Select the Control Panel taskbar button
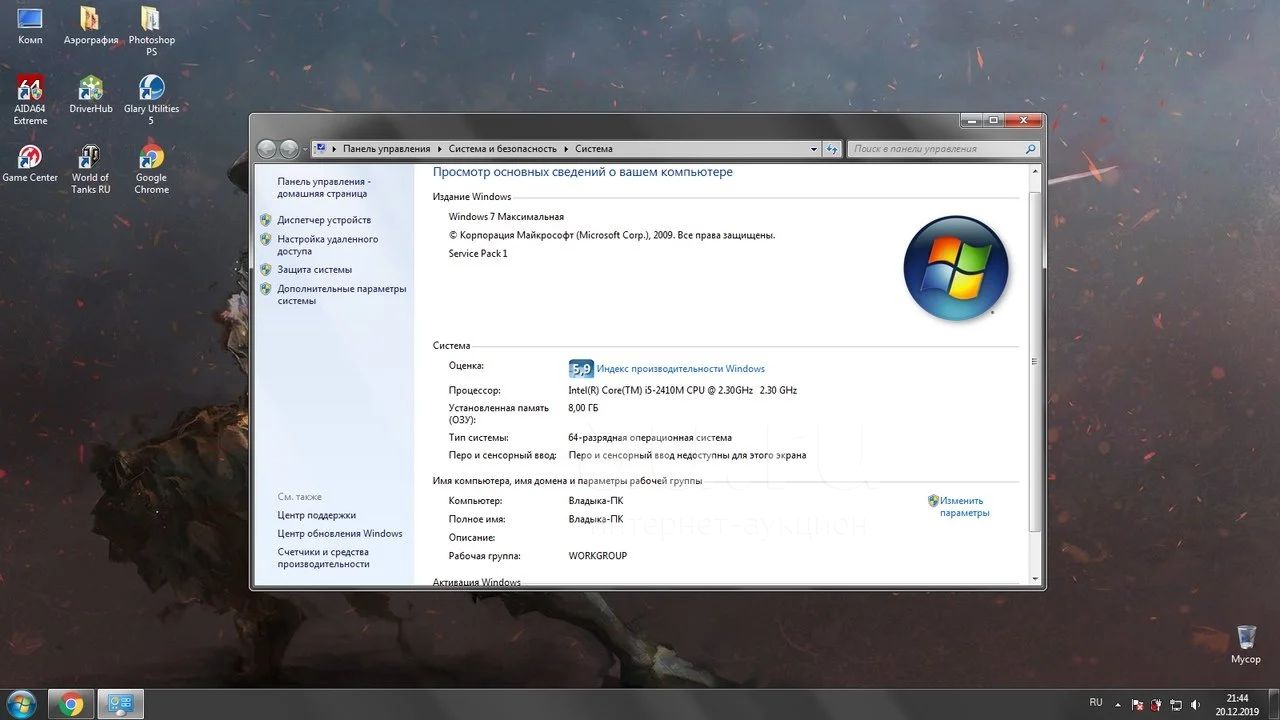The image size is (1280, 720). pos(121,704)
